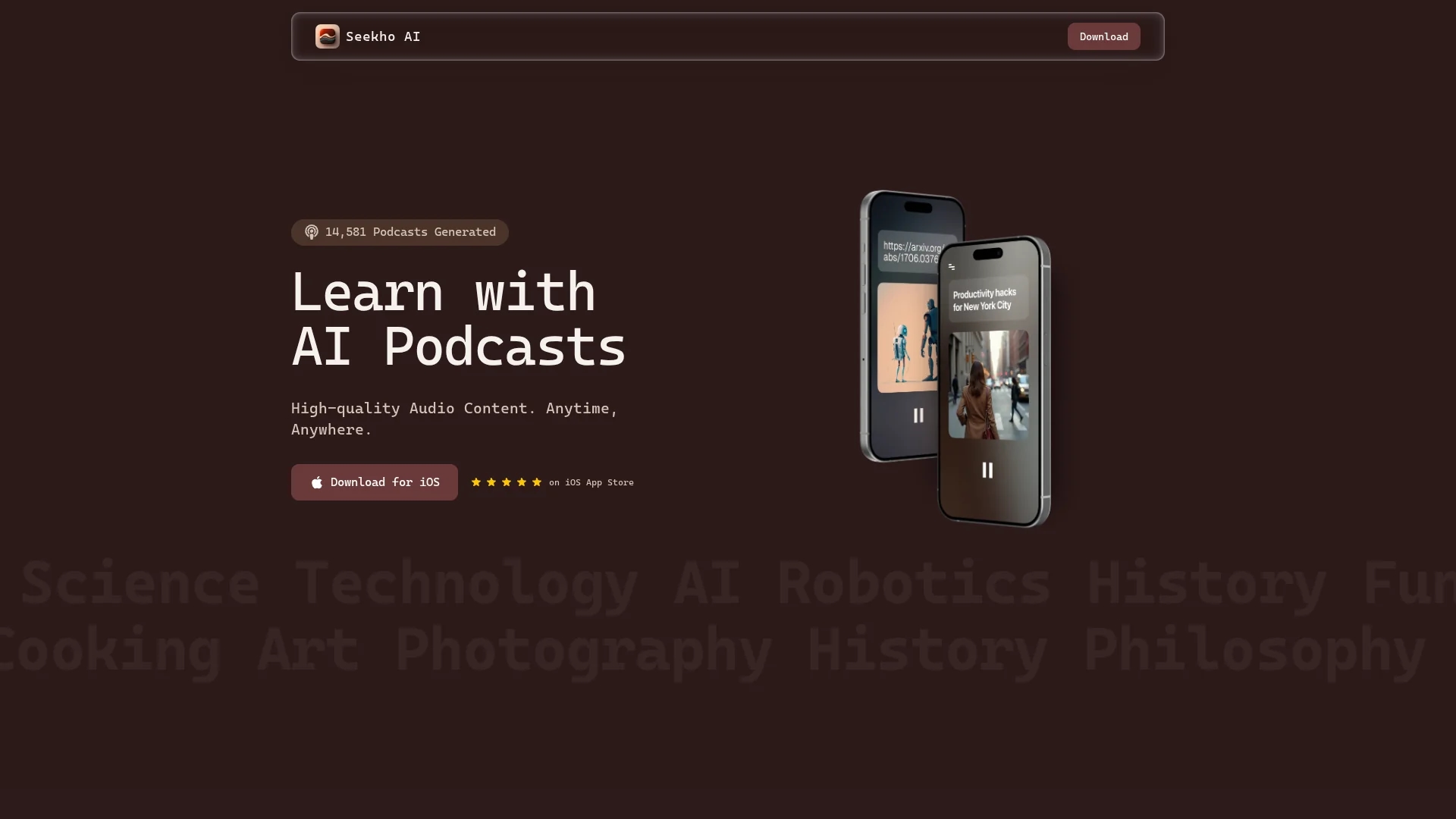Click the Photography topic word in the marquee
The width and height of the screenshot is (1456, 819).
[x=583, y=652]
